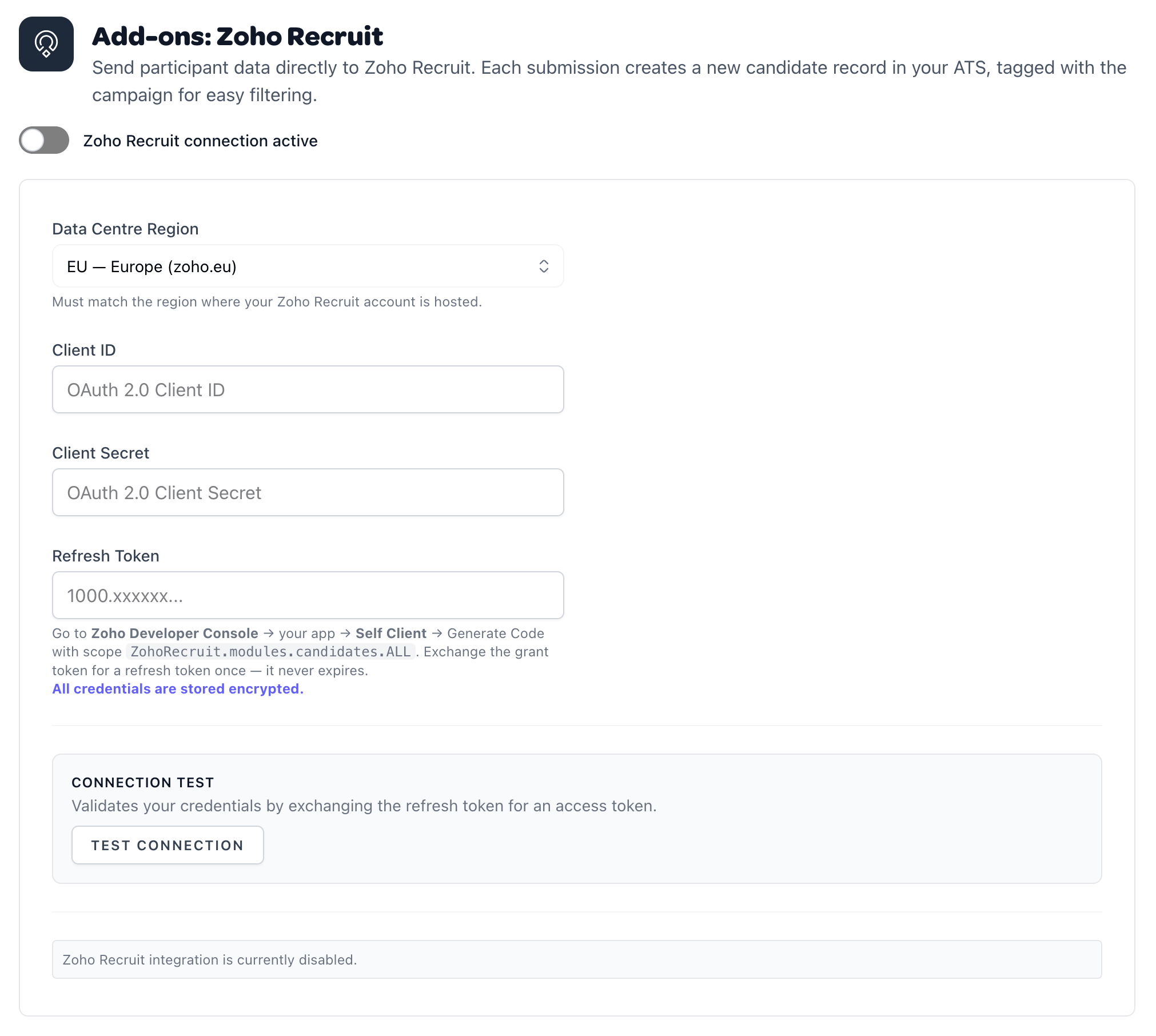The image size is (1156, 1036).
Task: Click the up-down chevron in region selector
Action: coord(544,266)
